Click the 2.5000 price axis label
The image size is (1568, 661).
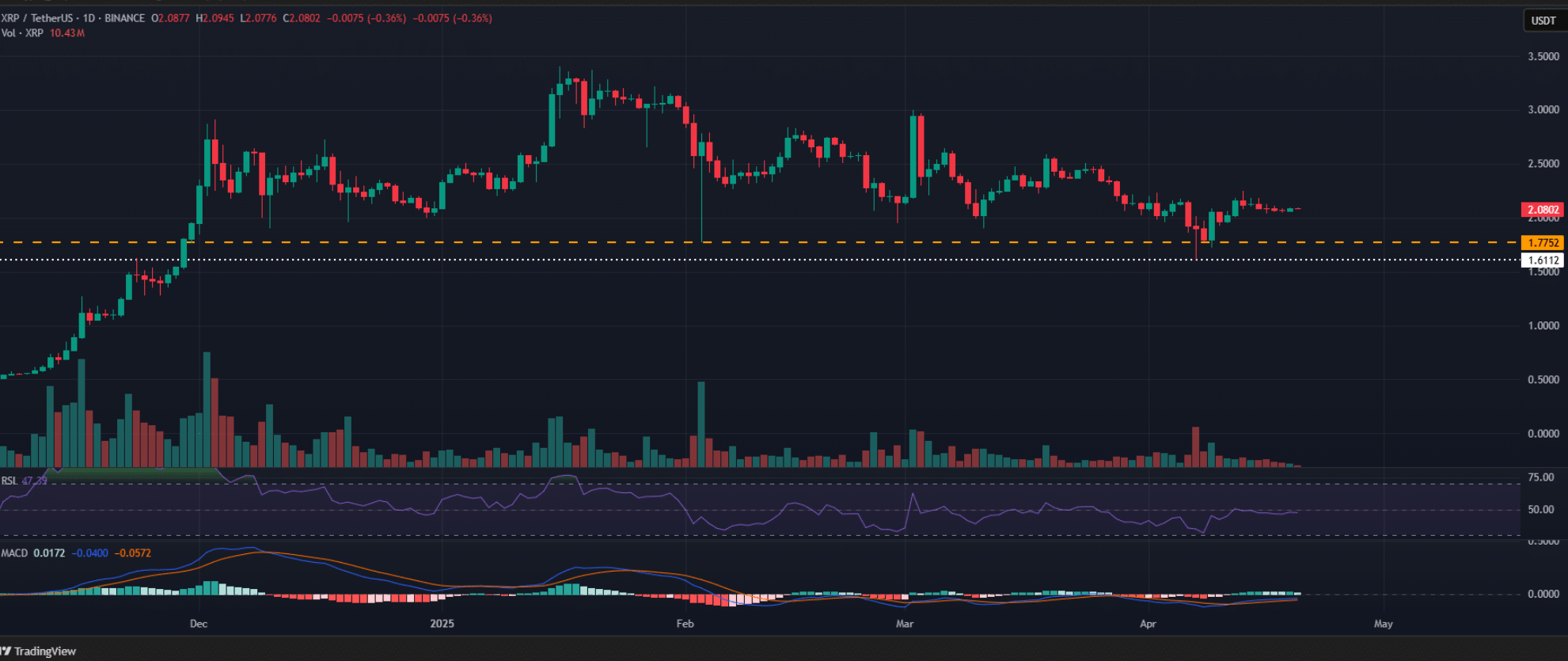[x=1543, y=164]
